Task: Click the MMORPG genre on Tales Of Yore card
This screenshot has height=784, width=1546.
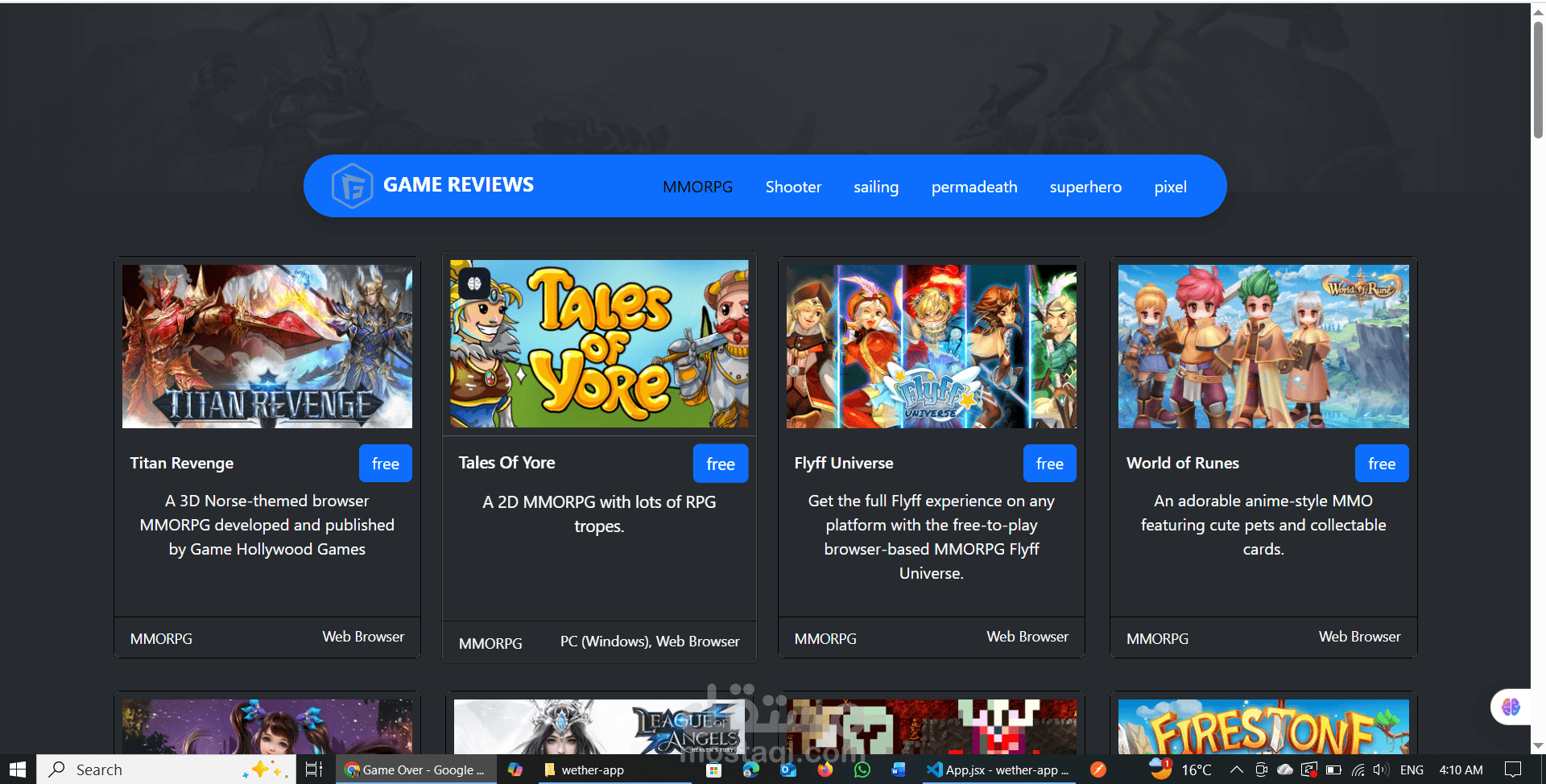Action: pyautogui.click(x=490, y=643)
